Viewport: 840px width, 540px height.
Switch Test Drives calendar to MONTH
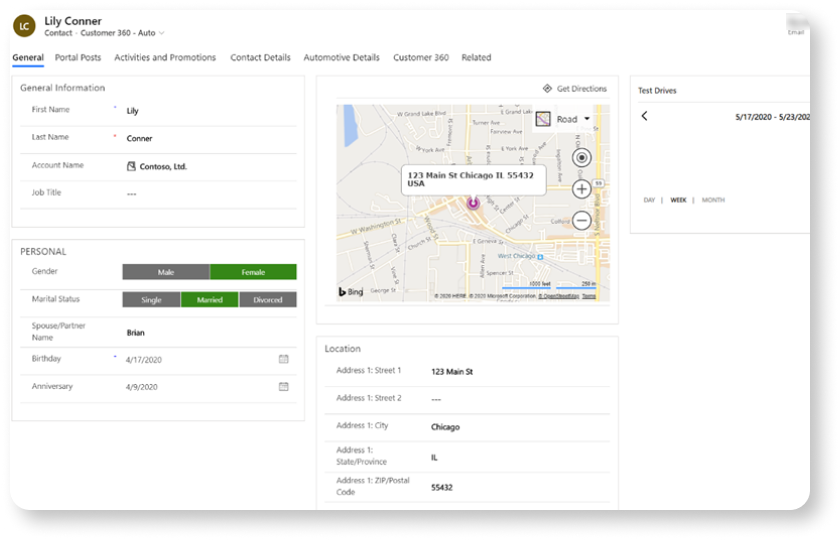point(713,200)
